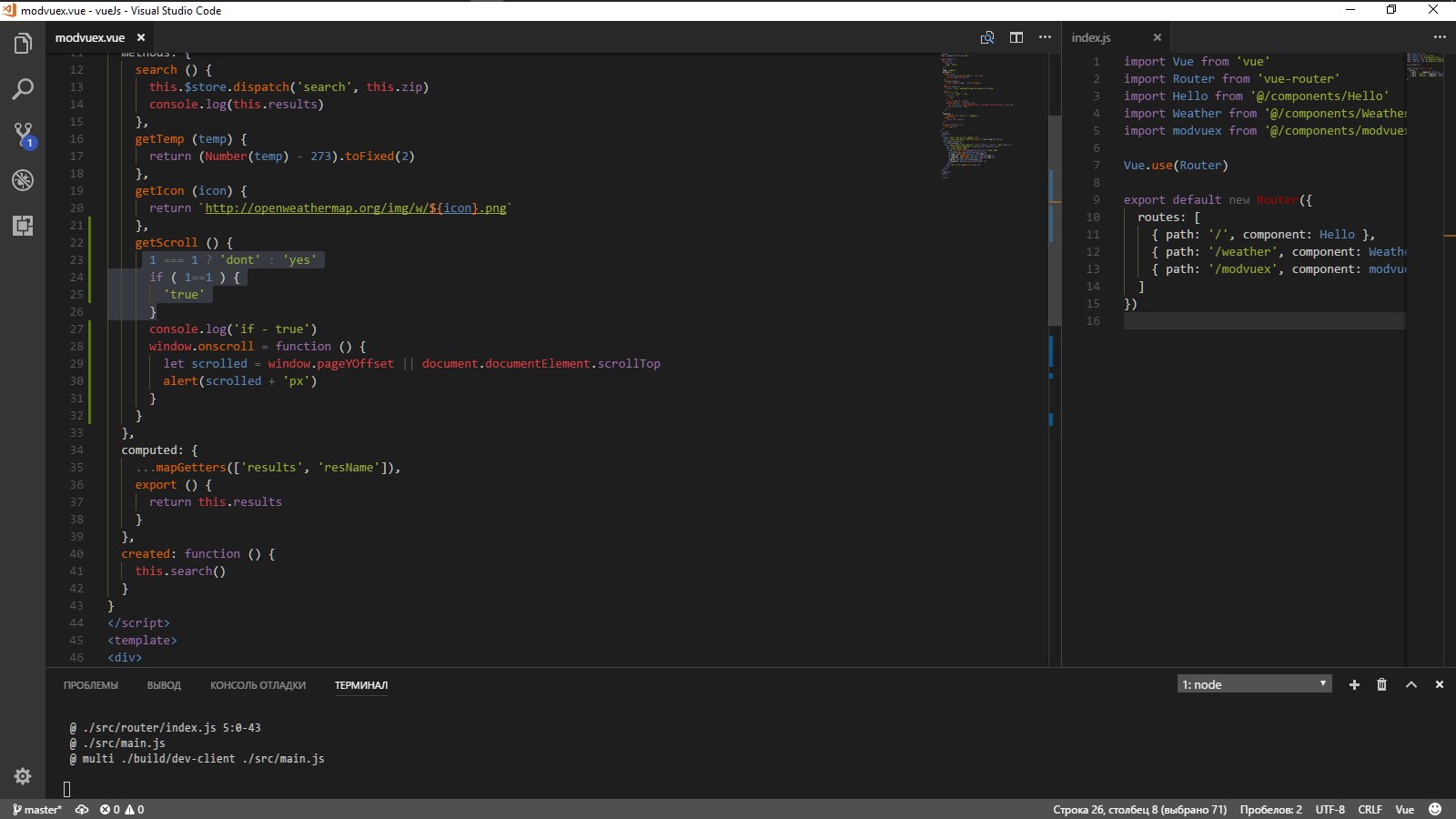Maximize the panel with the chevron-up icon

(x=1411, y=684)
